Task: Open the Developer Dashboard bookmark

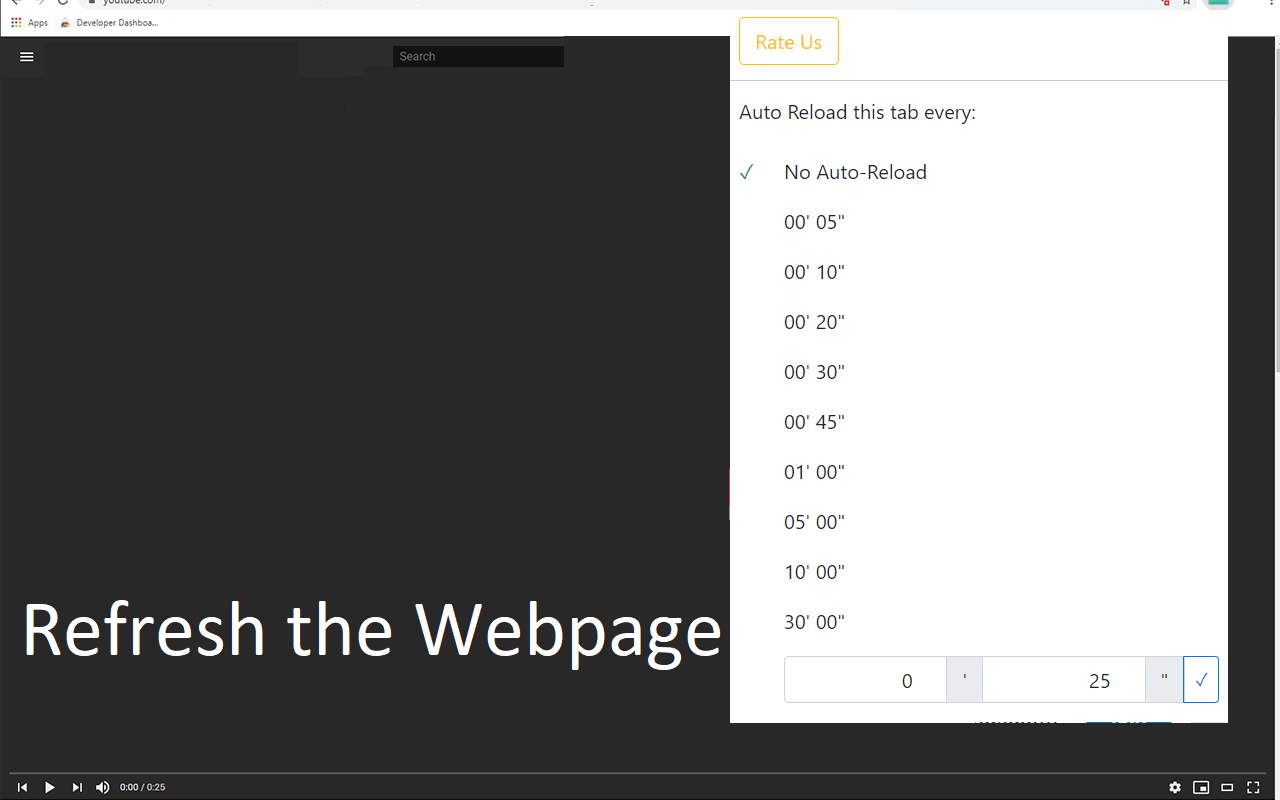Action: coord(109,22)
